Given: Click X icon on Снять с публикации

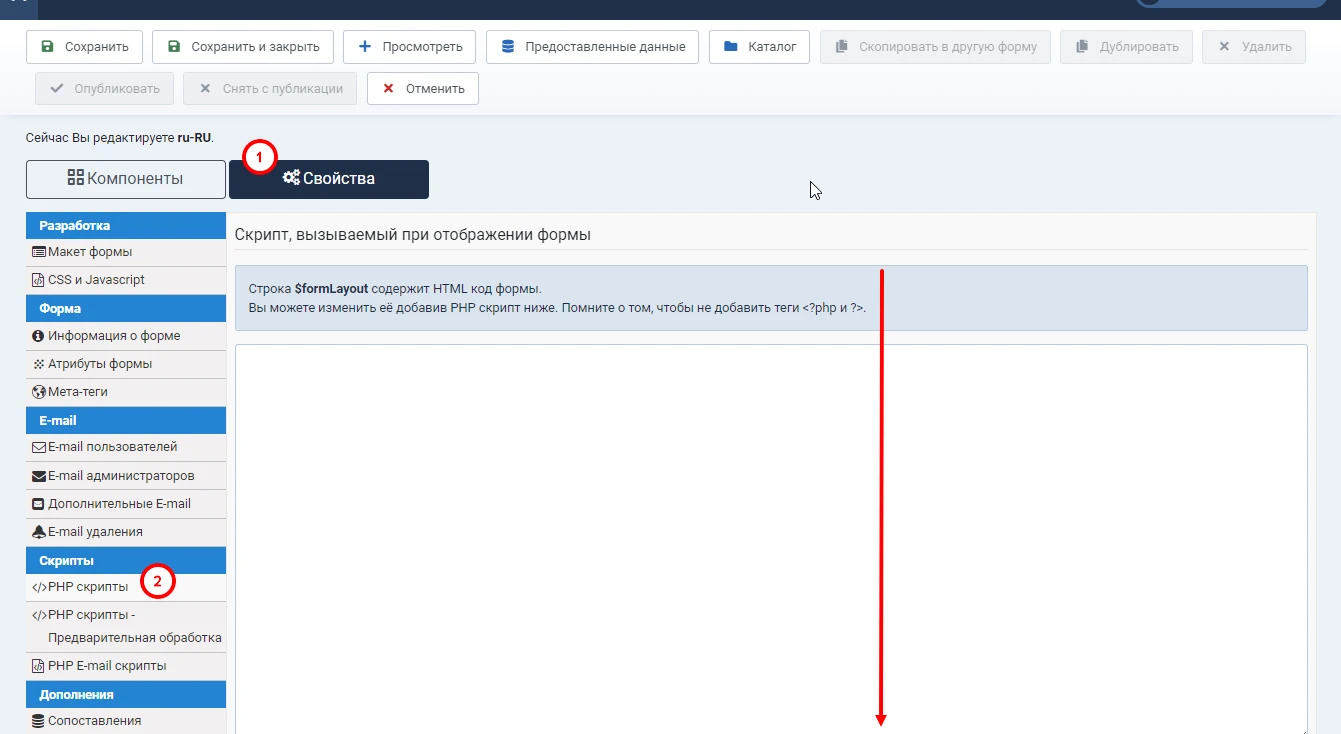Looking at the screenshot, I should [x=205, y=89].
